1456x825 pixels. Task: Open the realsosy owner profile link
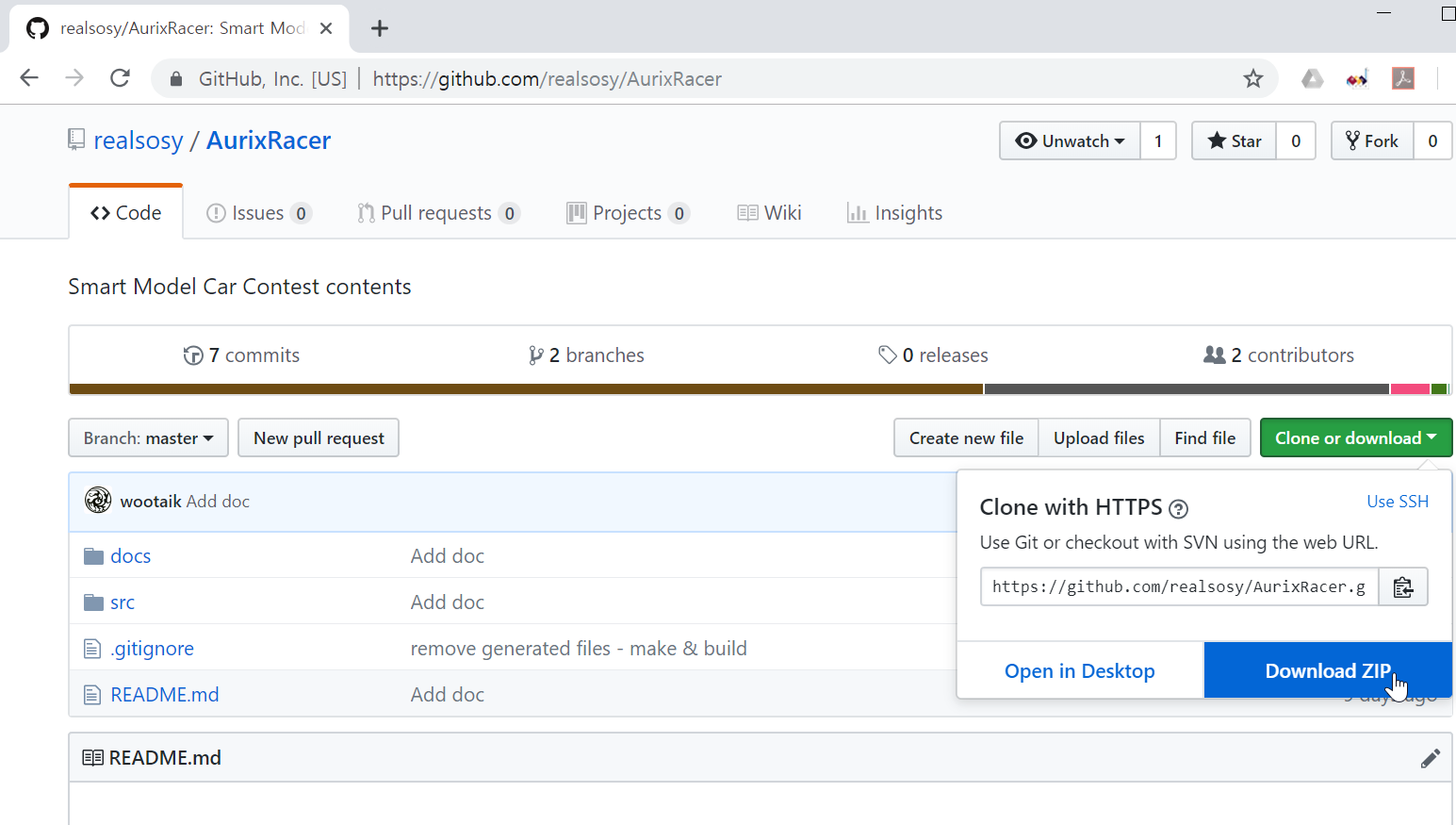(x=139, y=140)
